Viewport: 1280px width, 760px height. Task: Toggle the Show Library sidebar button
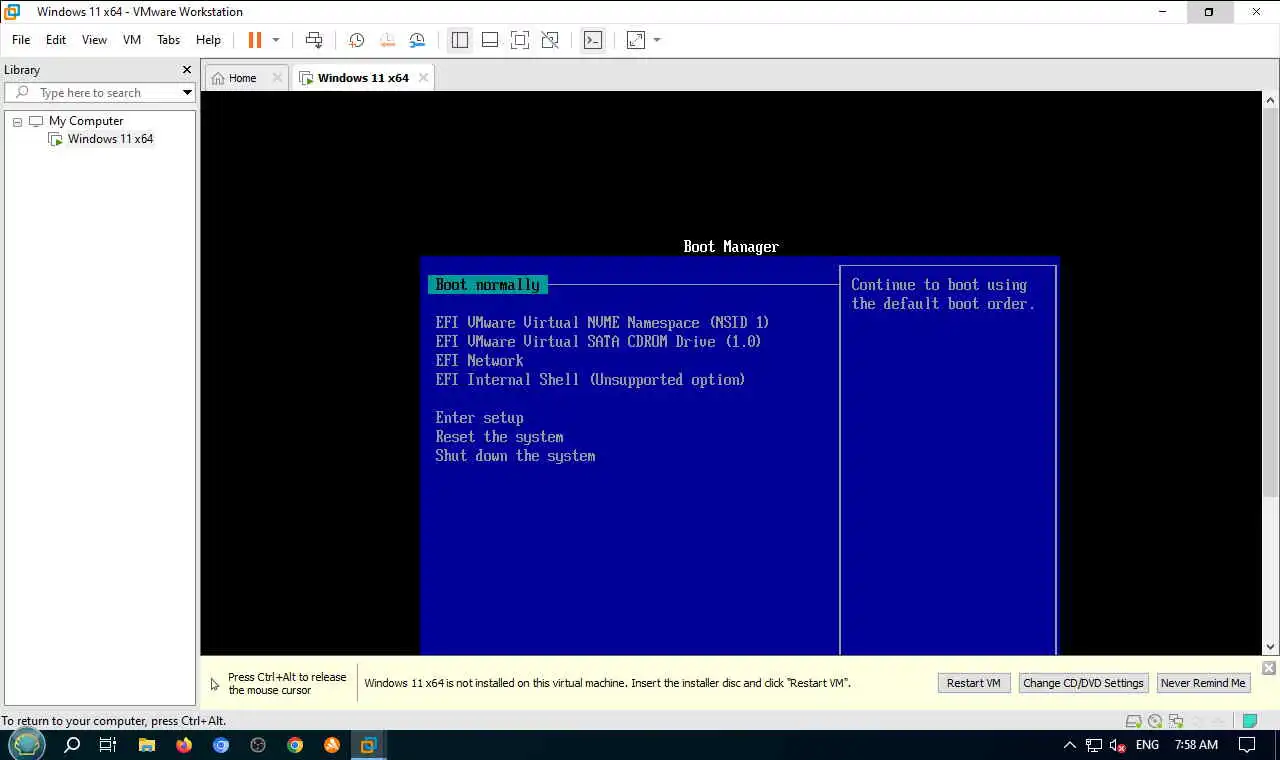tap(460, 40)
